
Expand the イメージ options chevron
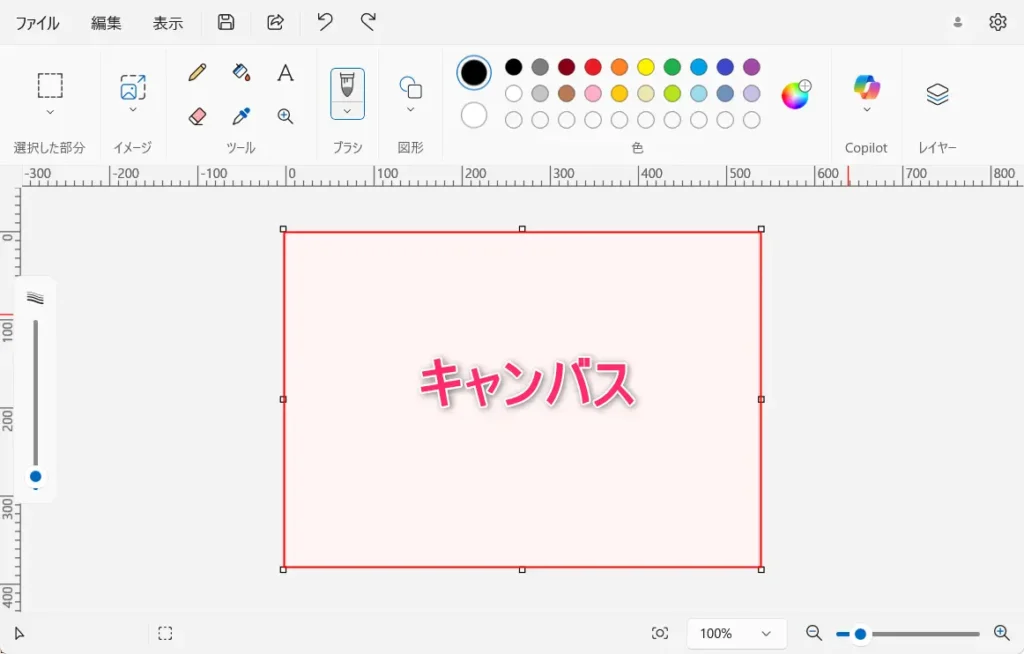point(133,110)
